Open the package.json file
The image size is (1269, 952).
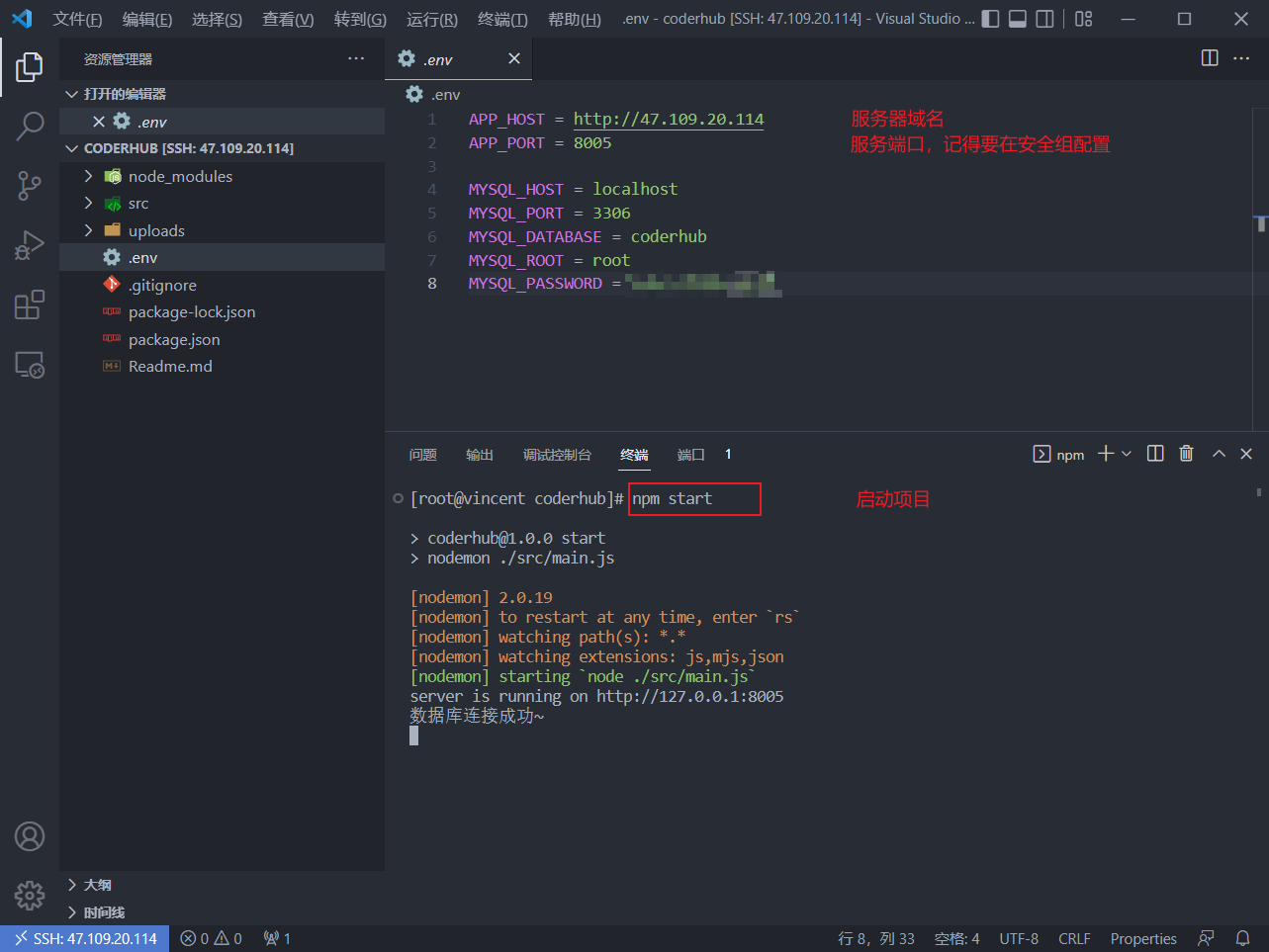222,339
